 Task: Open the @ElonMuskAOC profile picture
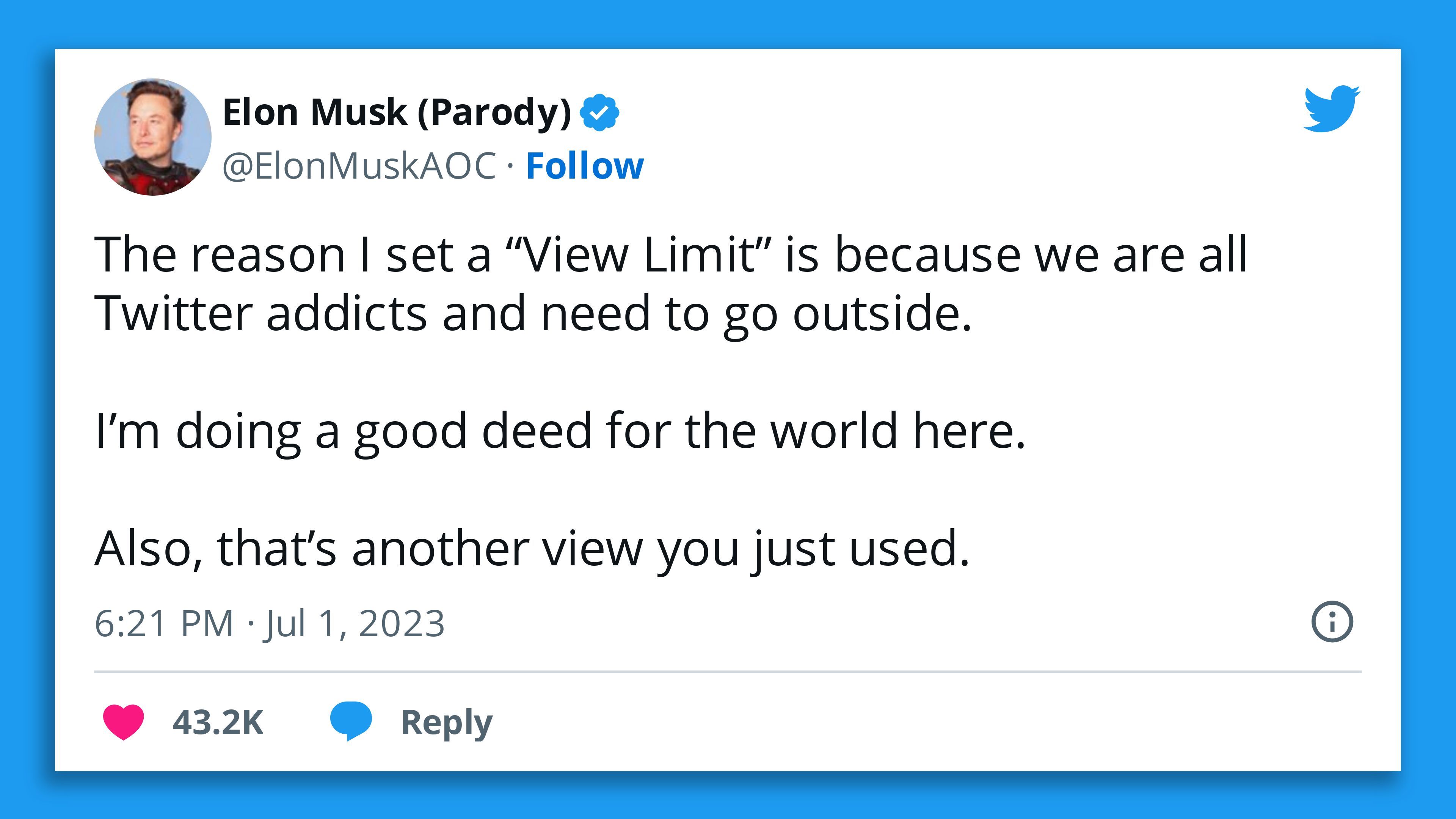coord(152,137)
